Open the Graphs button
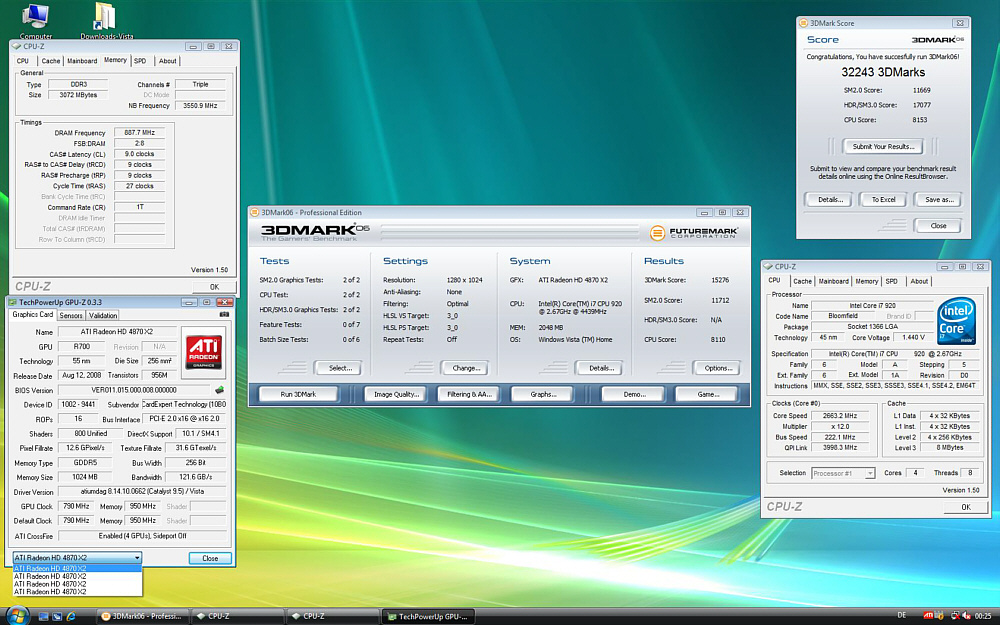This screenshot has width=1000, height=625. coord(543,394)
